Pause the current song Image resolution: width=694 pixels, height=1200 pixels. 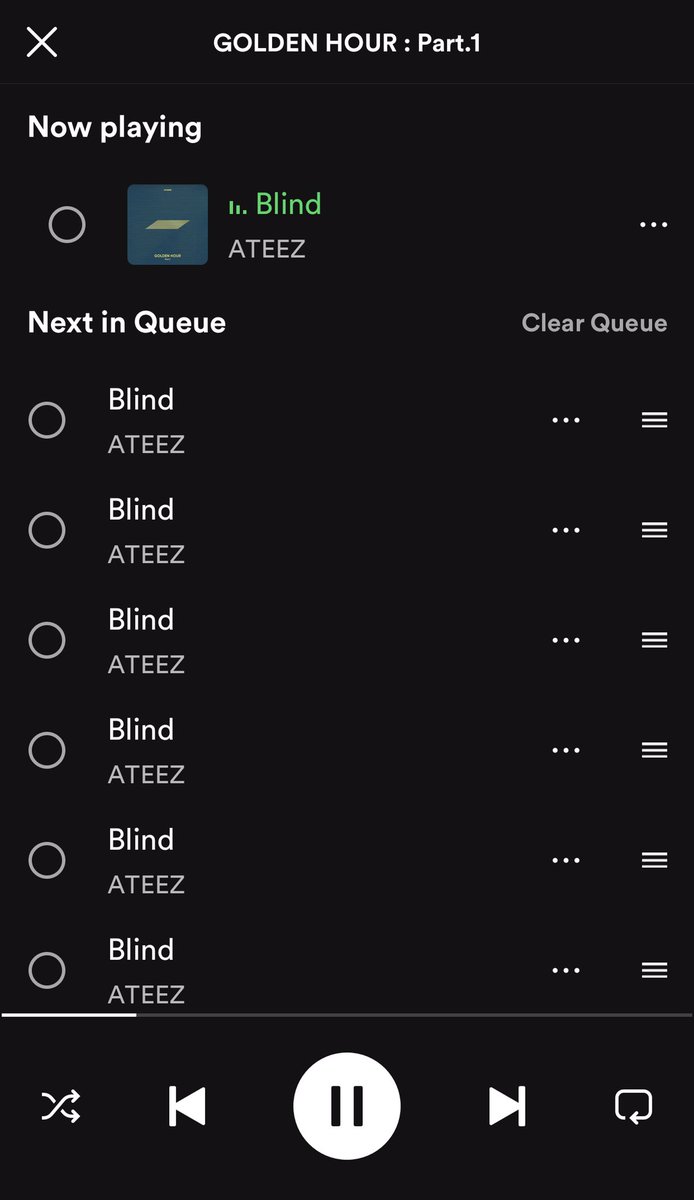(x=347, y=1106)
